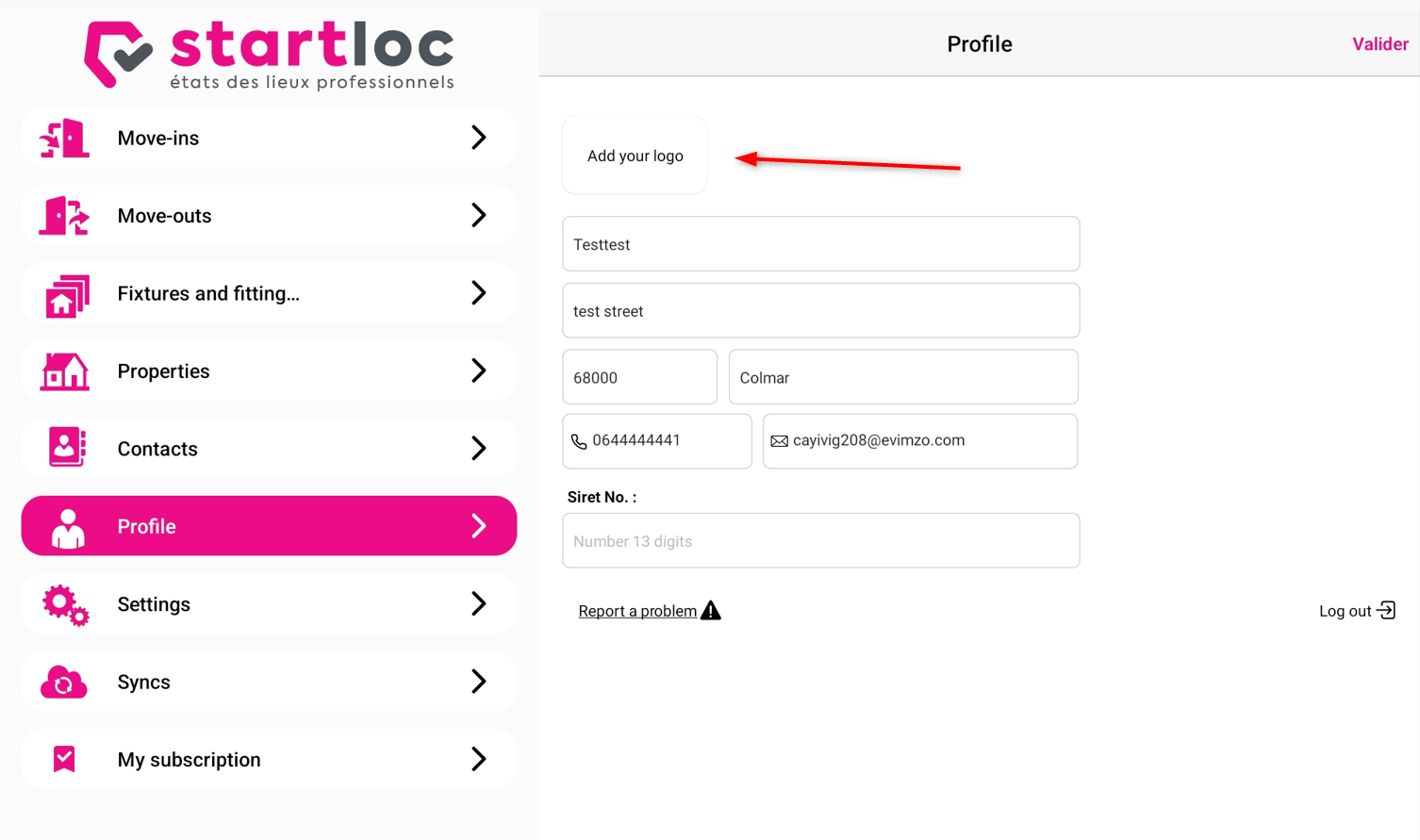Open the Contacts menu entry
Image resolution: width=1420 pixels, height=840 pixels.
coord(269,449)
